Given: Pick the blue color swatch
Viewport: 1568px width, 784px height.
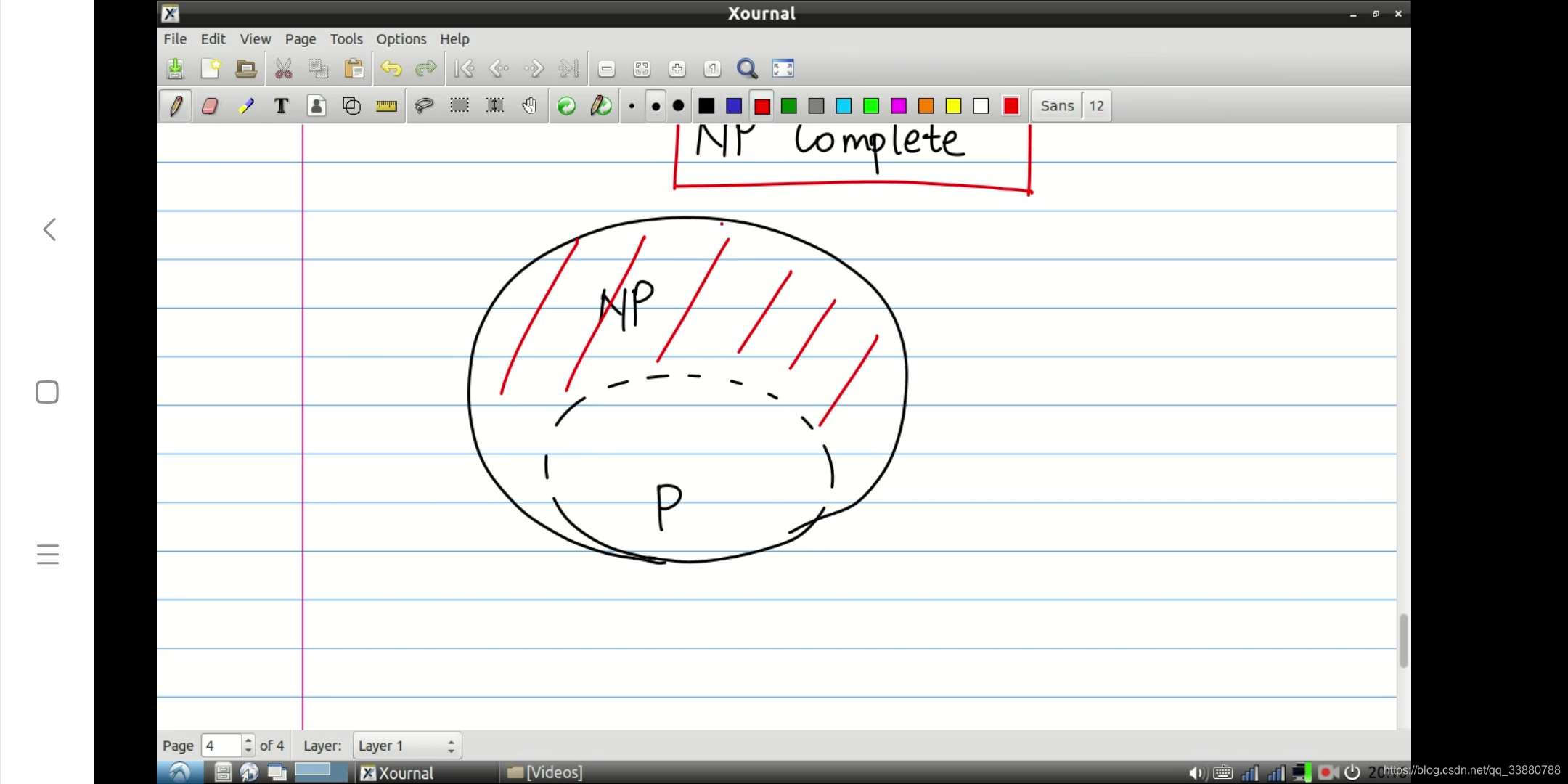Looking at the screenshot, I should [x=734, y=106].
